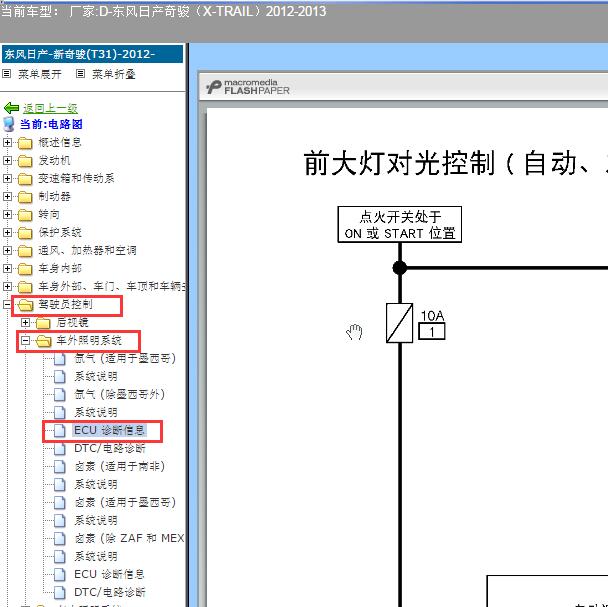Click the open 车外照明系统 folder icon
Viewport: 608px width, 607px height.
tap(44, 341)
